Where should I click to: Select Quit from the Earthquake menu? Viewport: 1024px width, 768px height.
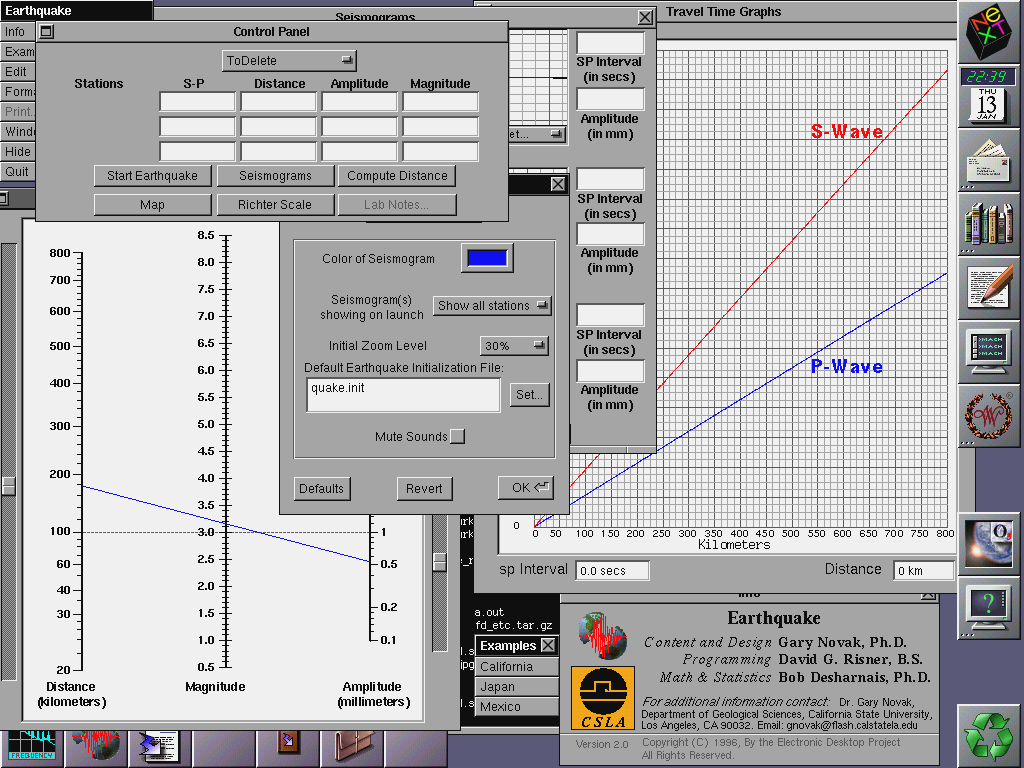pos(17,172)
